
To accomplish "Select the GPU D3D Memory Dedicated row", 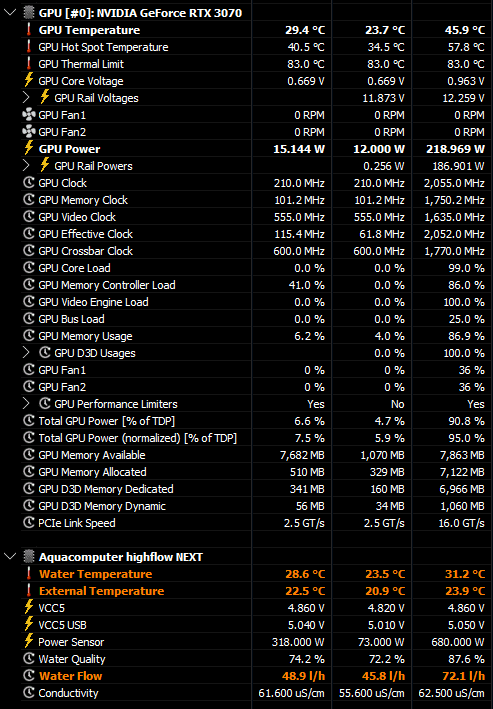I will (256, 489).
